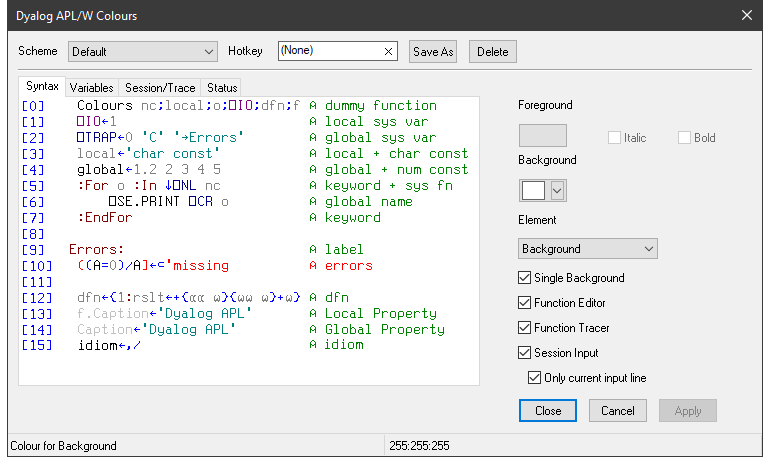Toggle the Session Input checkbox
The height and width of the screenshot is (464, 770).
pyautogui.click(x=526, y=353)
